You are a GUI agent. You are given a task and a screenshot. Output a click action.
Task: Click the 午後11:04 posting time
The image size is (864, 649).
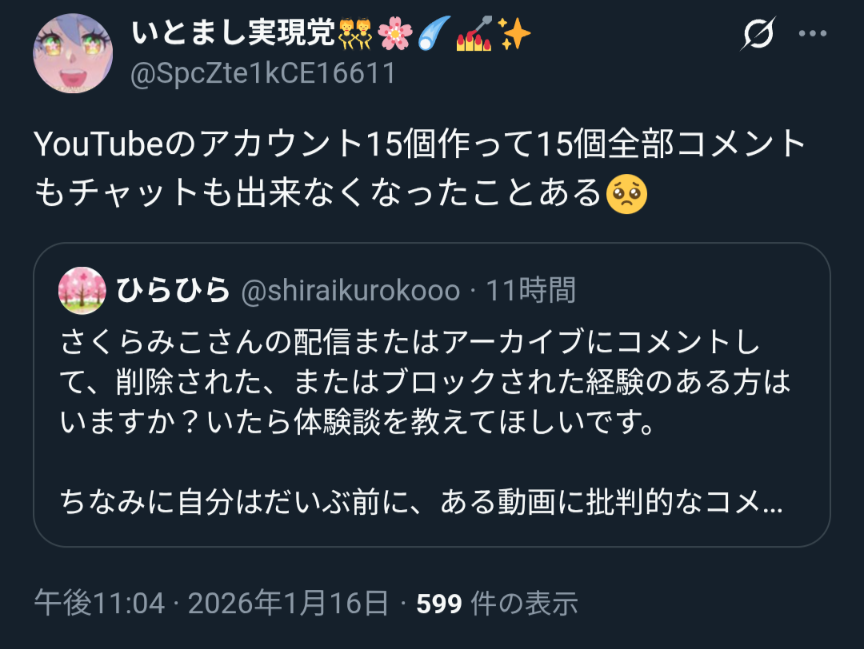coord(100,603)
